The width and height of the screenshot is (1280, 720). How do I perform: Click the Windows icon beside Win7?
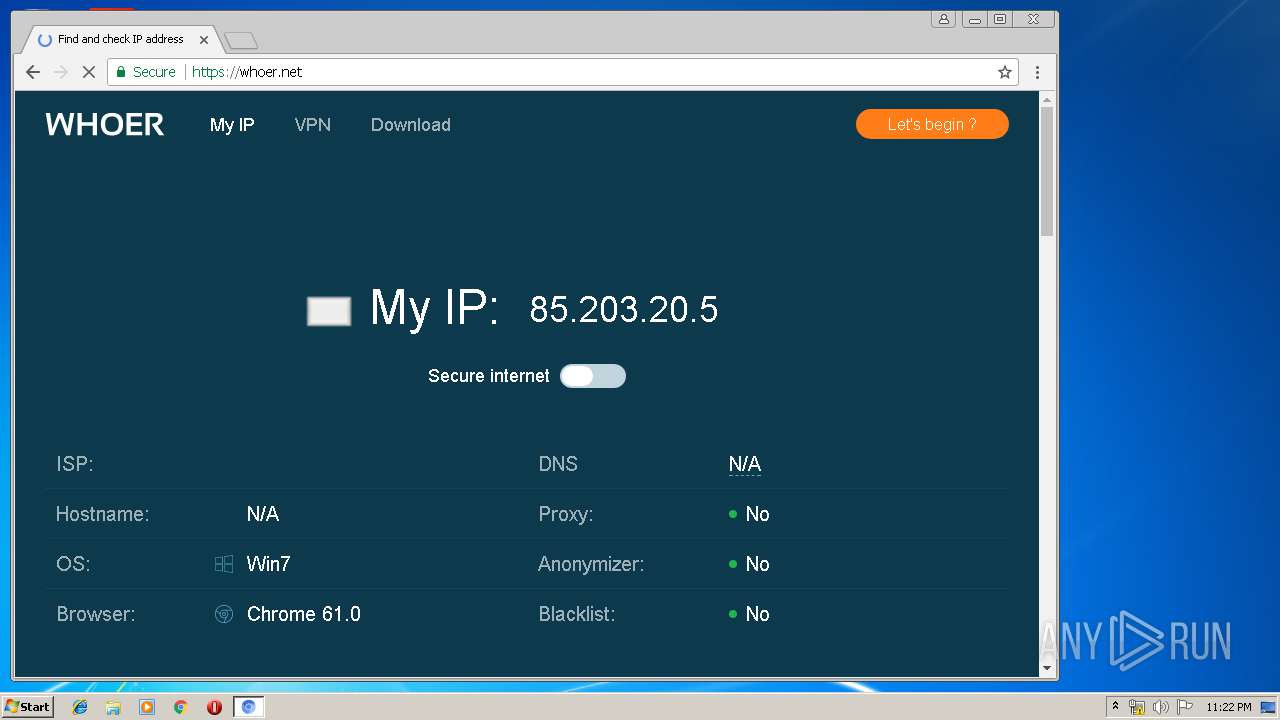[224, 564]
